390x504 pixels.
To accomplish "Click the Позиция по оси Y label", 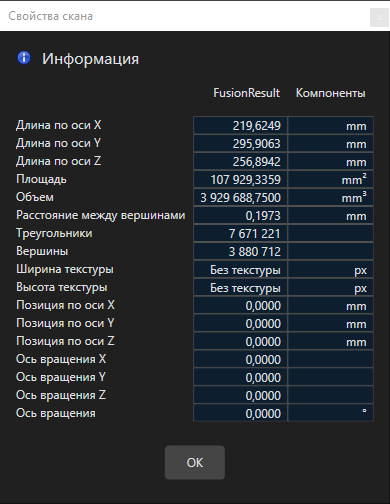I will [65, 323].
